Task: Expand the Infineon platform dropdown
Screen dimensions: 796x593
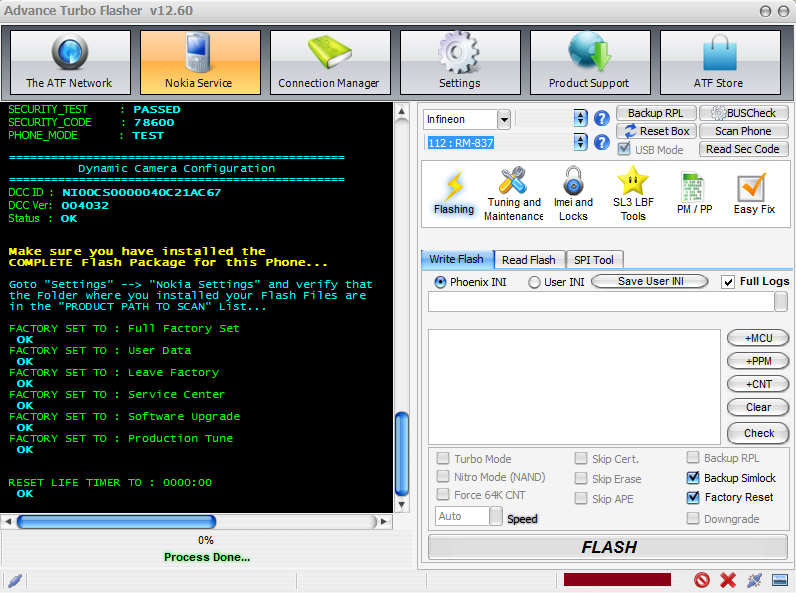Action: (x=503, y=120)
